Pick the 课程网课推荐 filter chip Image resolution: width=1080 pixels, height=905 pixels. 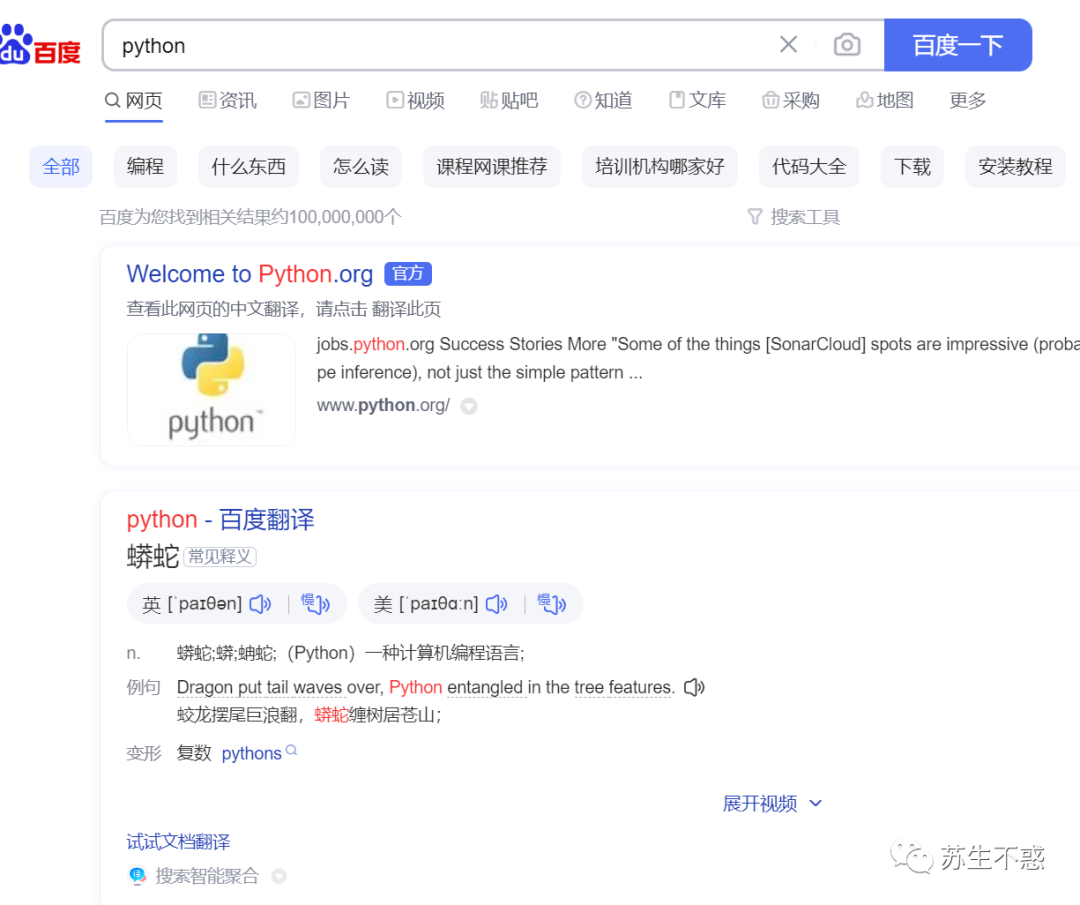(492, 167)
